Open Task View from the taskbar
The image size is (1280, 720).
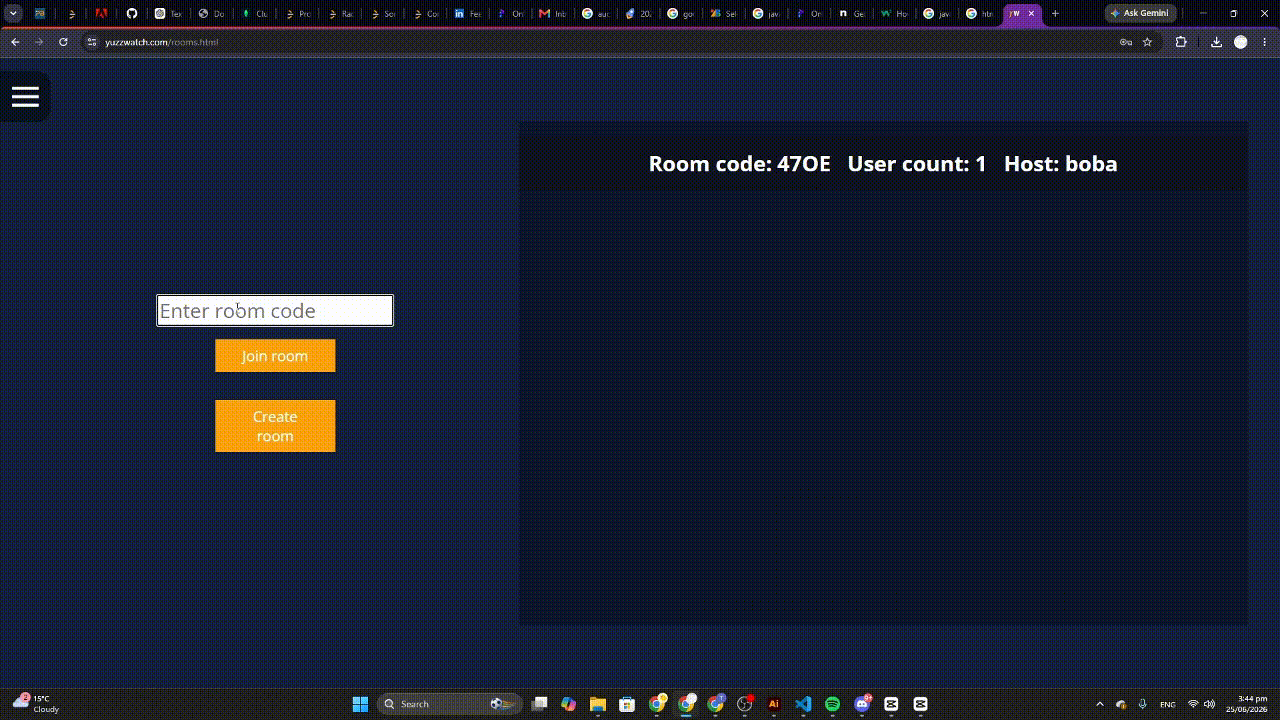539,704
